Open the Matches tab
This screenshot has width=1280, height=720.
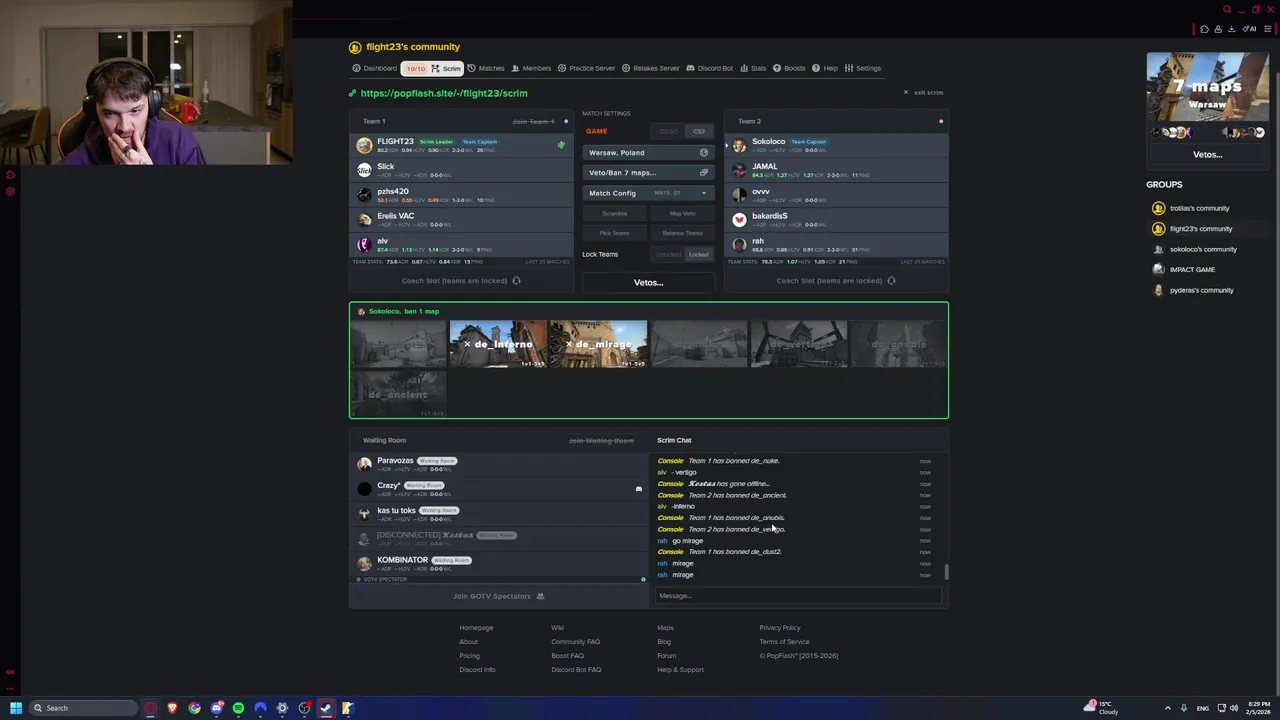486,68
